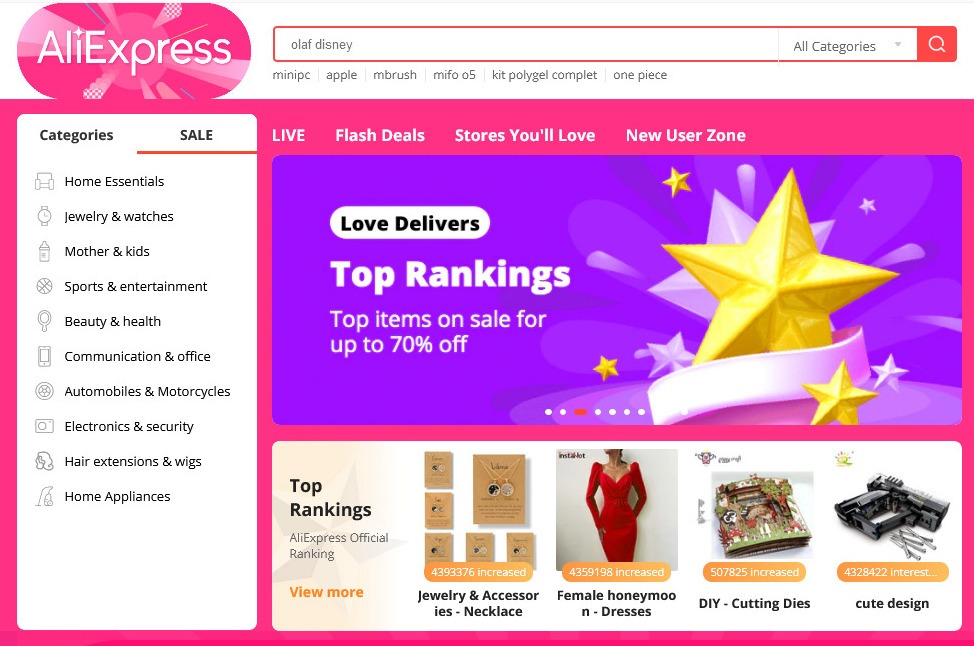Go to New User Zone

[x=686, y=135]
